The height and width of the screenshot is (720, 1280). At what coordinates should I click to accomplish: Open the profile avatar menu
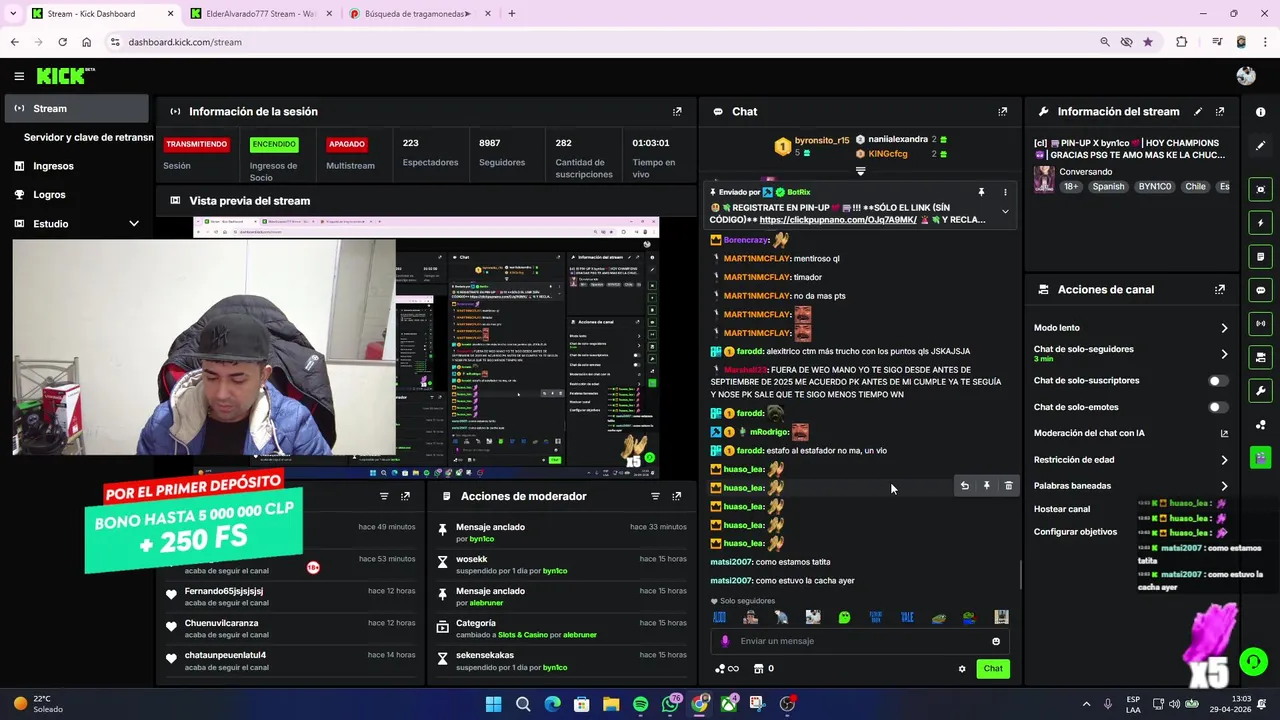coord(1246,76)
